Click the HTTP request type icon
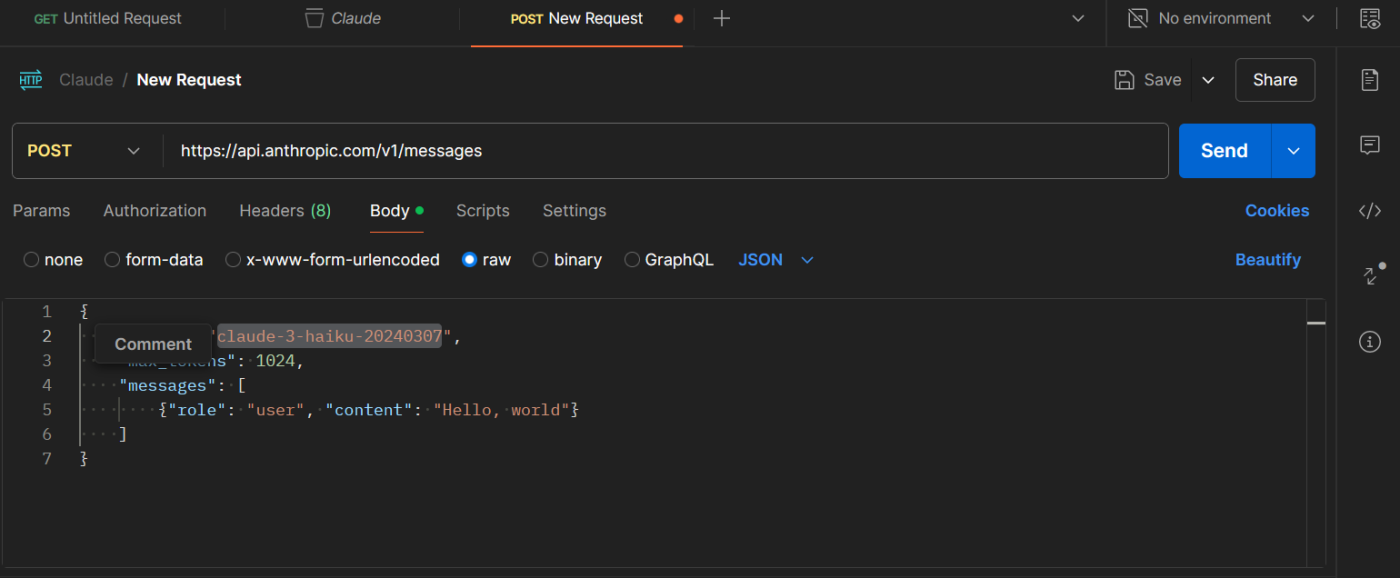Image resolution: width=1400 pixels, height=578 pixels. 31,80
